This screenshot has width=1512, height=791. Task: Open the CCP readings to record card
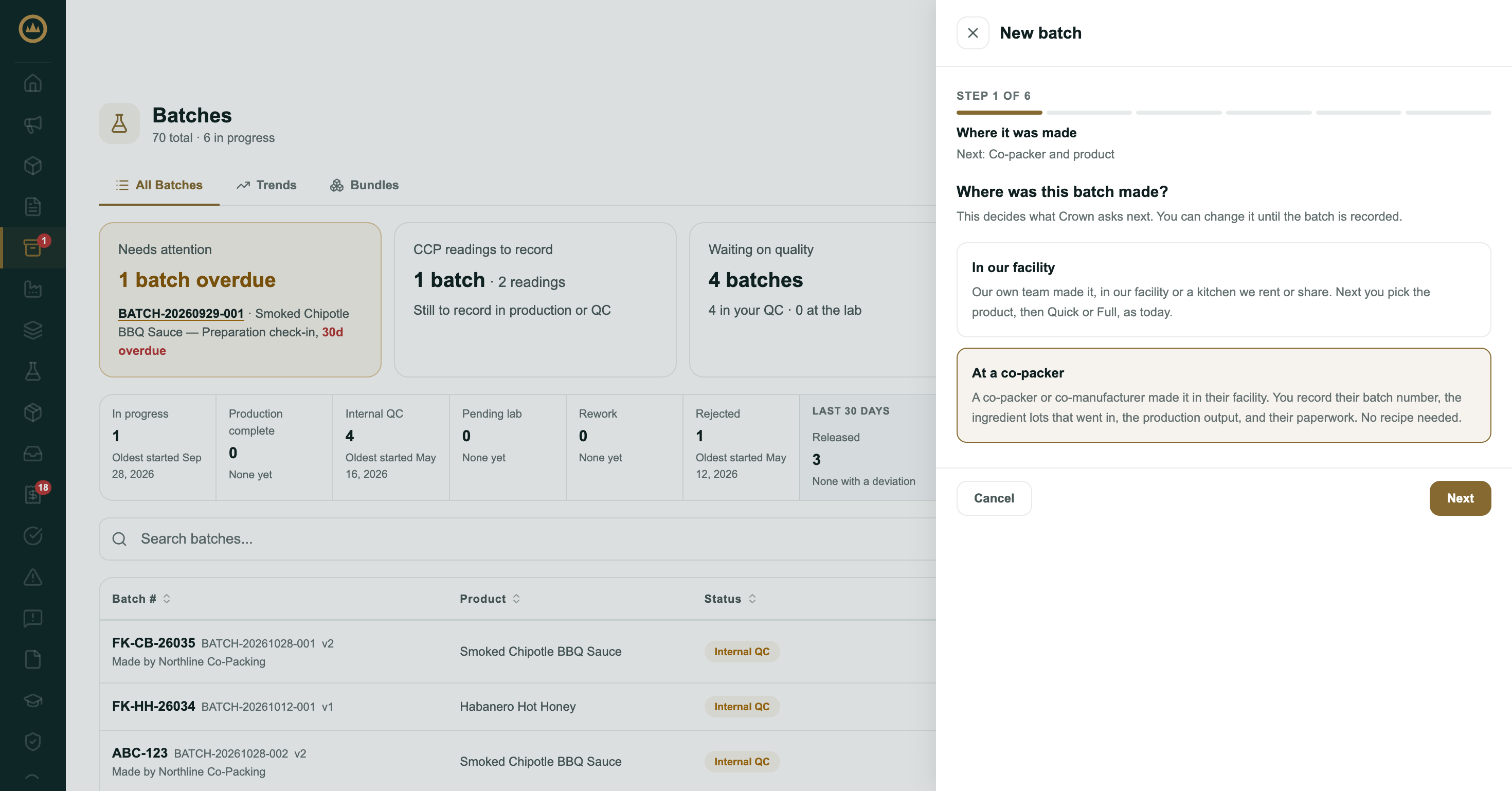[535, 300]
